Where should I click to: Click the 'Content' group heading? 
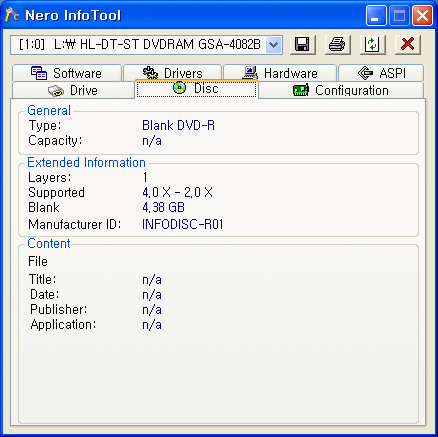49,244
